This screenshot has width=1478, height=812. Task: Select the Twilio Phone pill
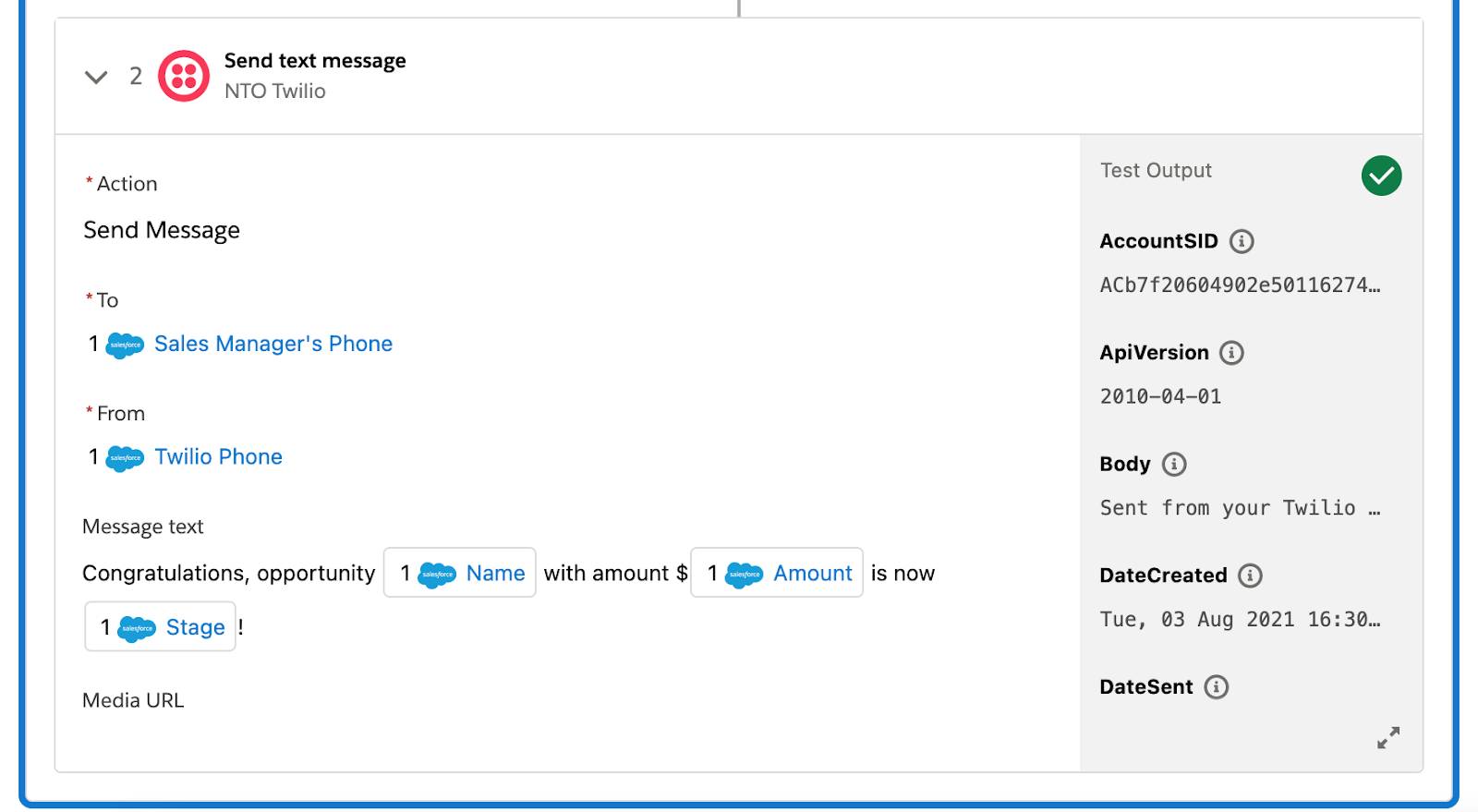coord(186,457)
